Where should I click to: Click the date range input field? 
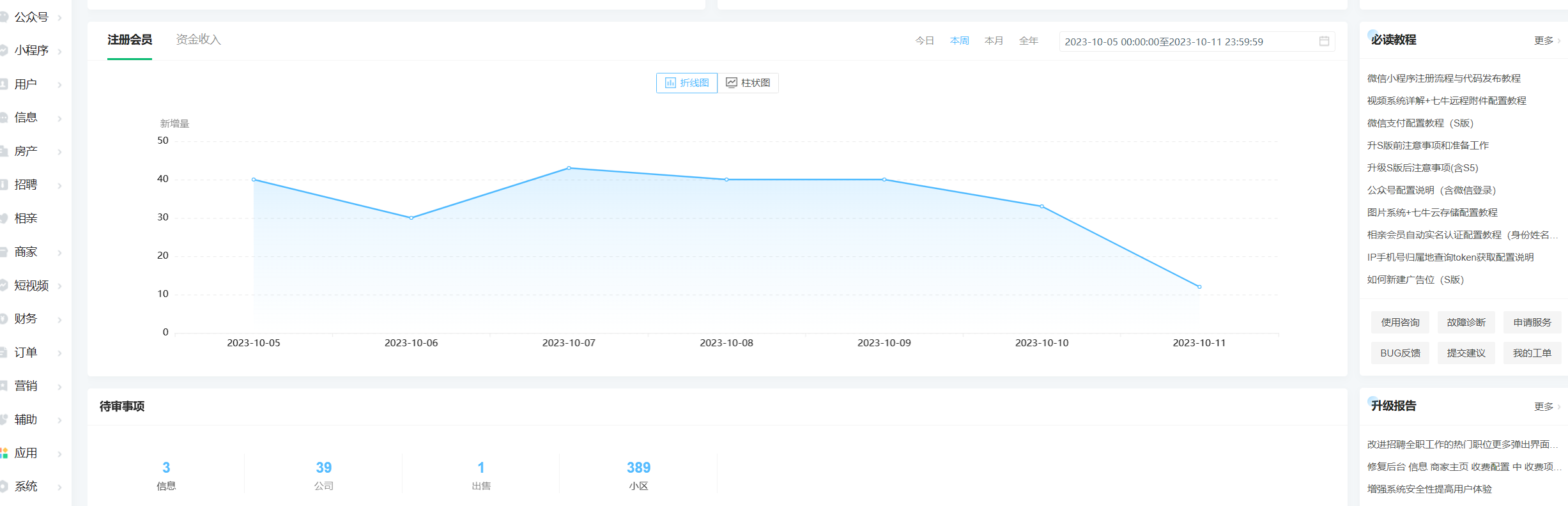click(x=1197, y=42)
